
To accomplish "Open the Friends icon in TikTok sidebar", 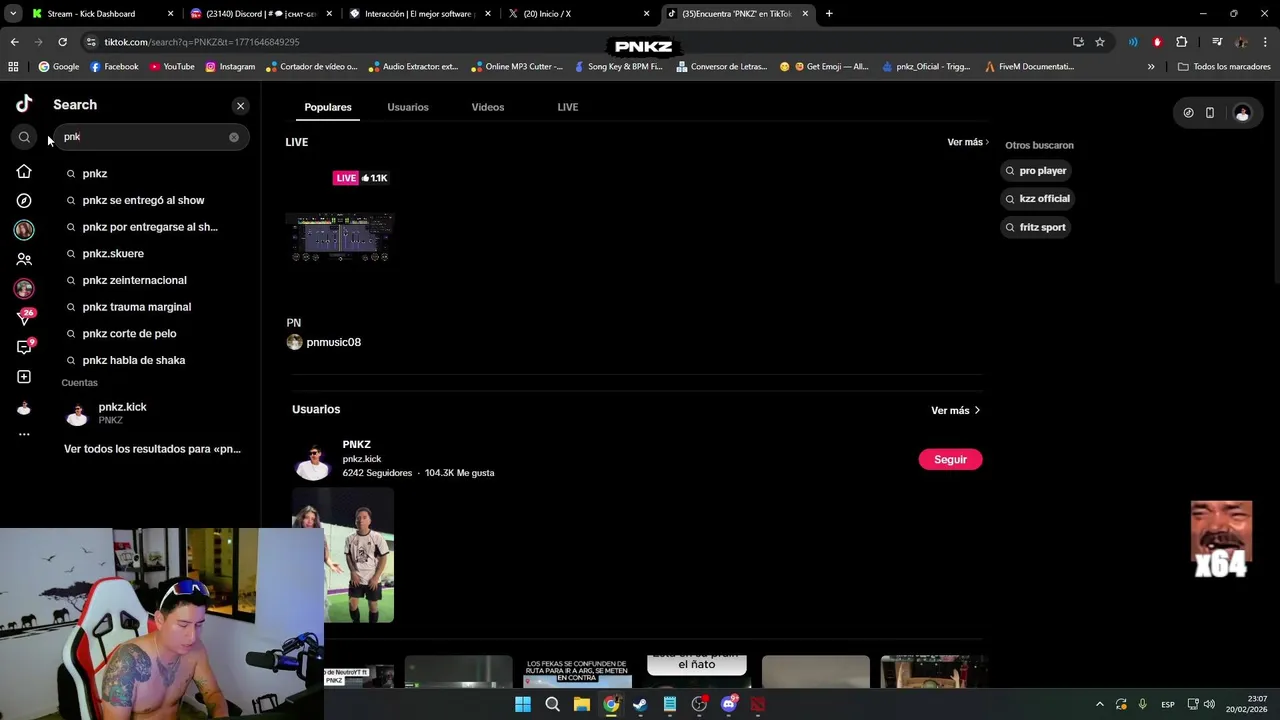I will (x=24, y=259).
